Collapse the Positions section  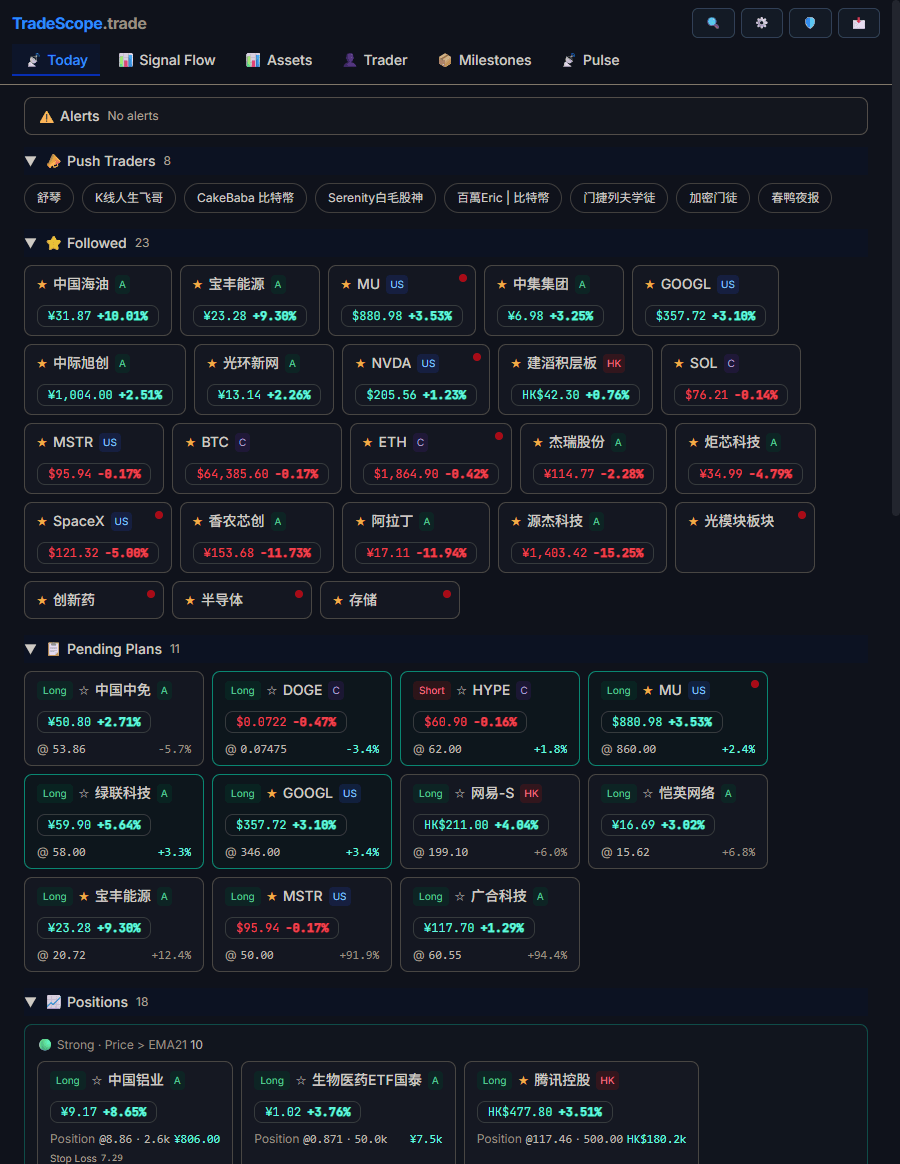tap(30, 1002)
